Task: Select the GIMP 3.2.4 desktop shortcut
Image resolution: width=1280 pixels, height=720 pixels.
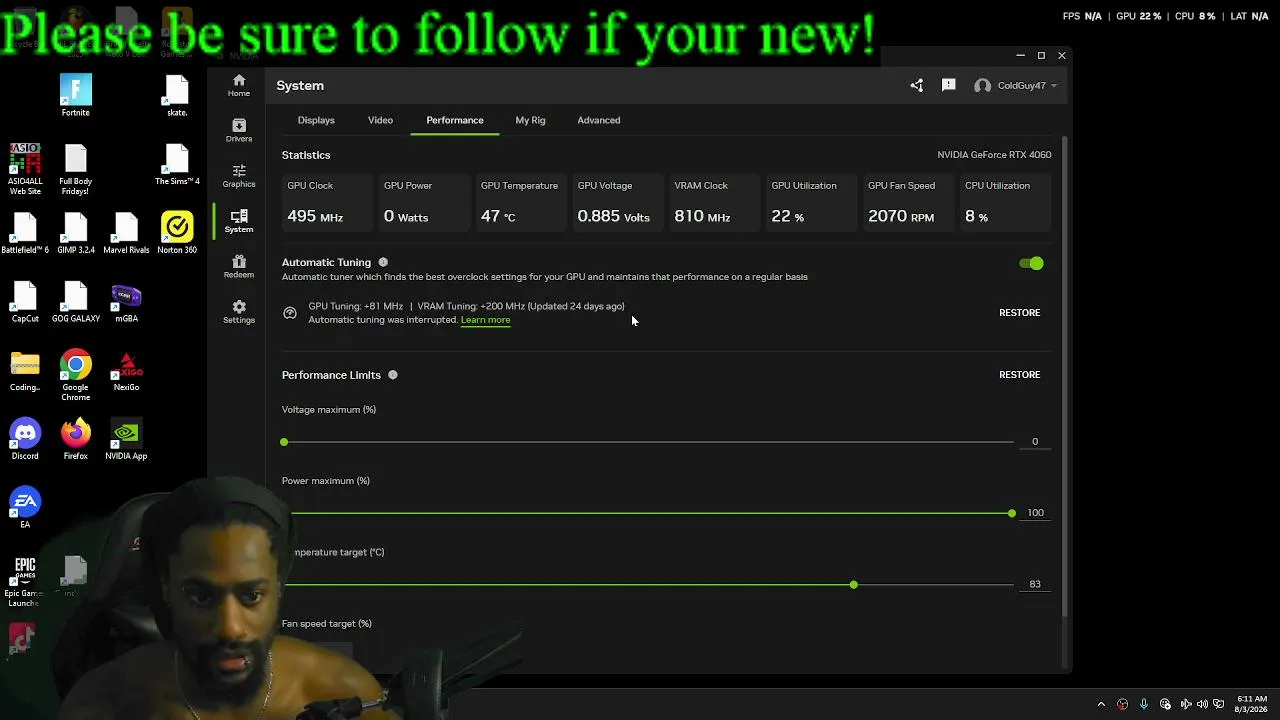Action: tap(76, 234)
